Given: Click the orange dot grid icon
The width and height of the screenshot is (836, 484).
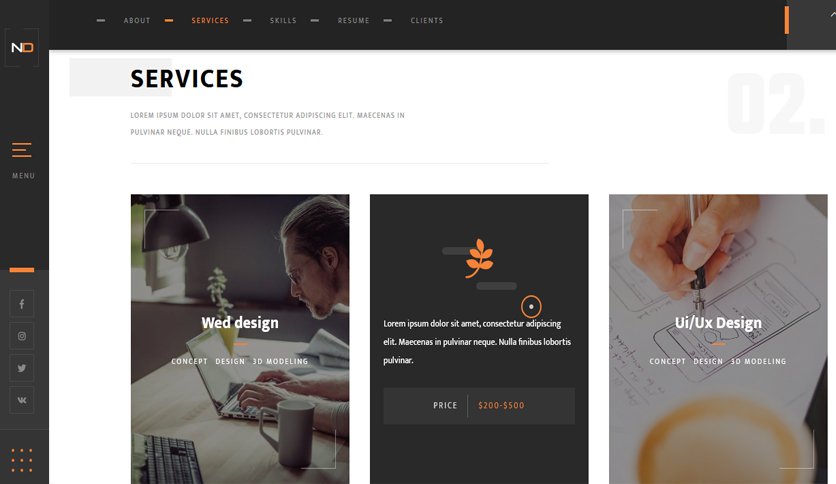Looking at the screenshot, I should coord(22,460).
